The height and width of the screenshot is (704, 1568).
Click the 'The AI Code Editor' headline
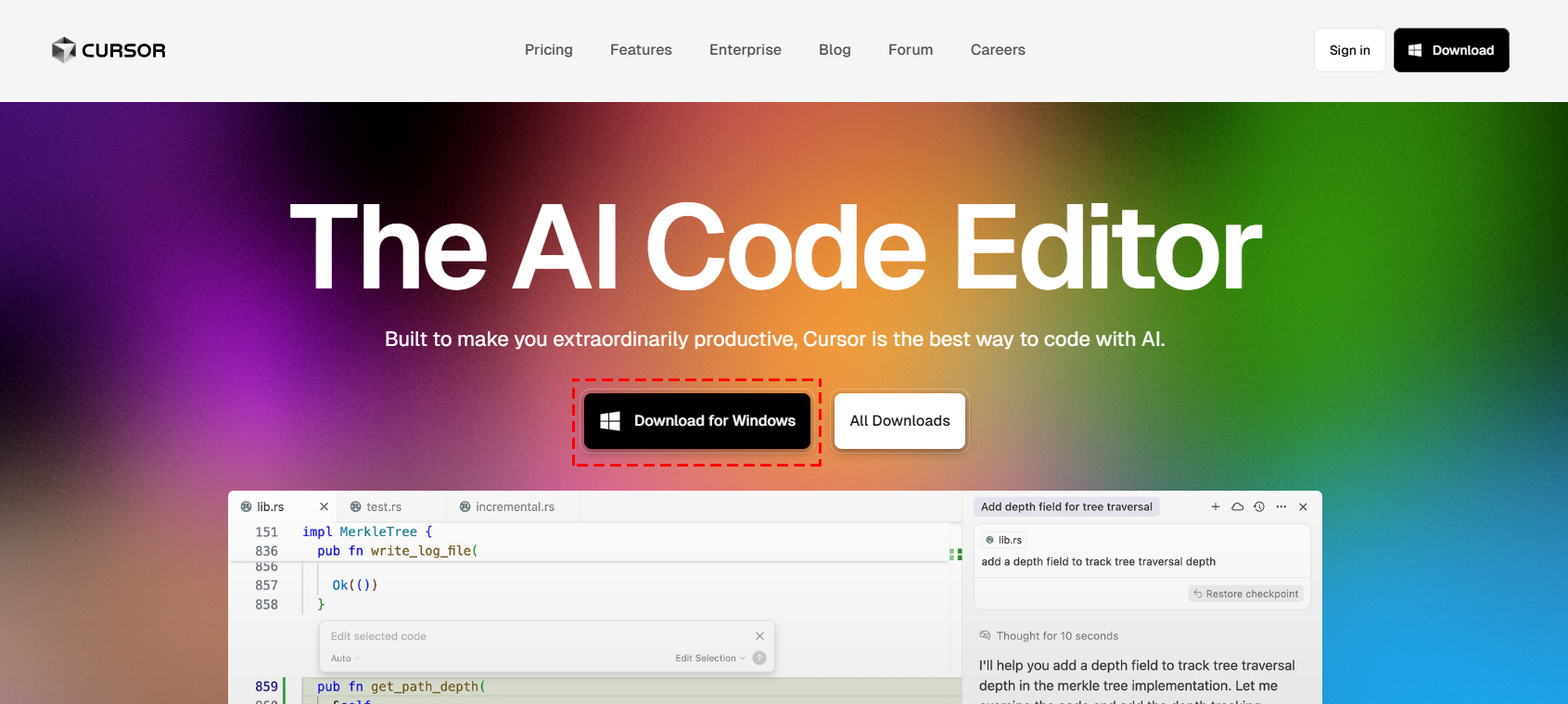coord(775,248)
